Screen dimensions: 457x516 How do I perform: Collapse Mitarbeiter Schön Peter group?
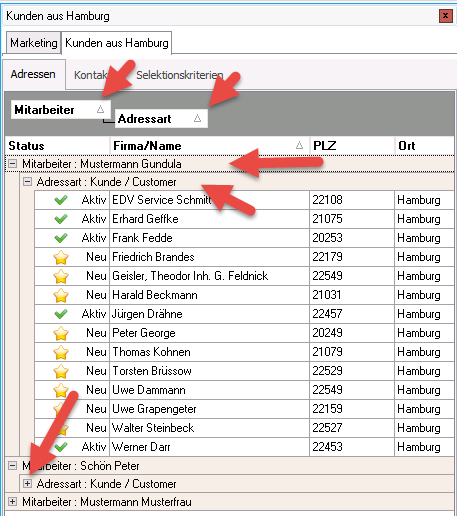(x=13, y=466)
